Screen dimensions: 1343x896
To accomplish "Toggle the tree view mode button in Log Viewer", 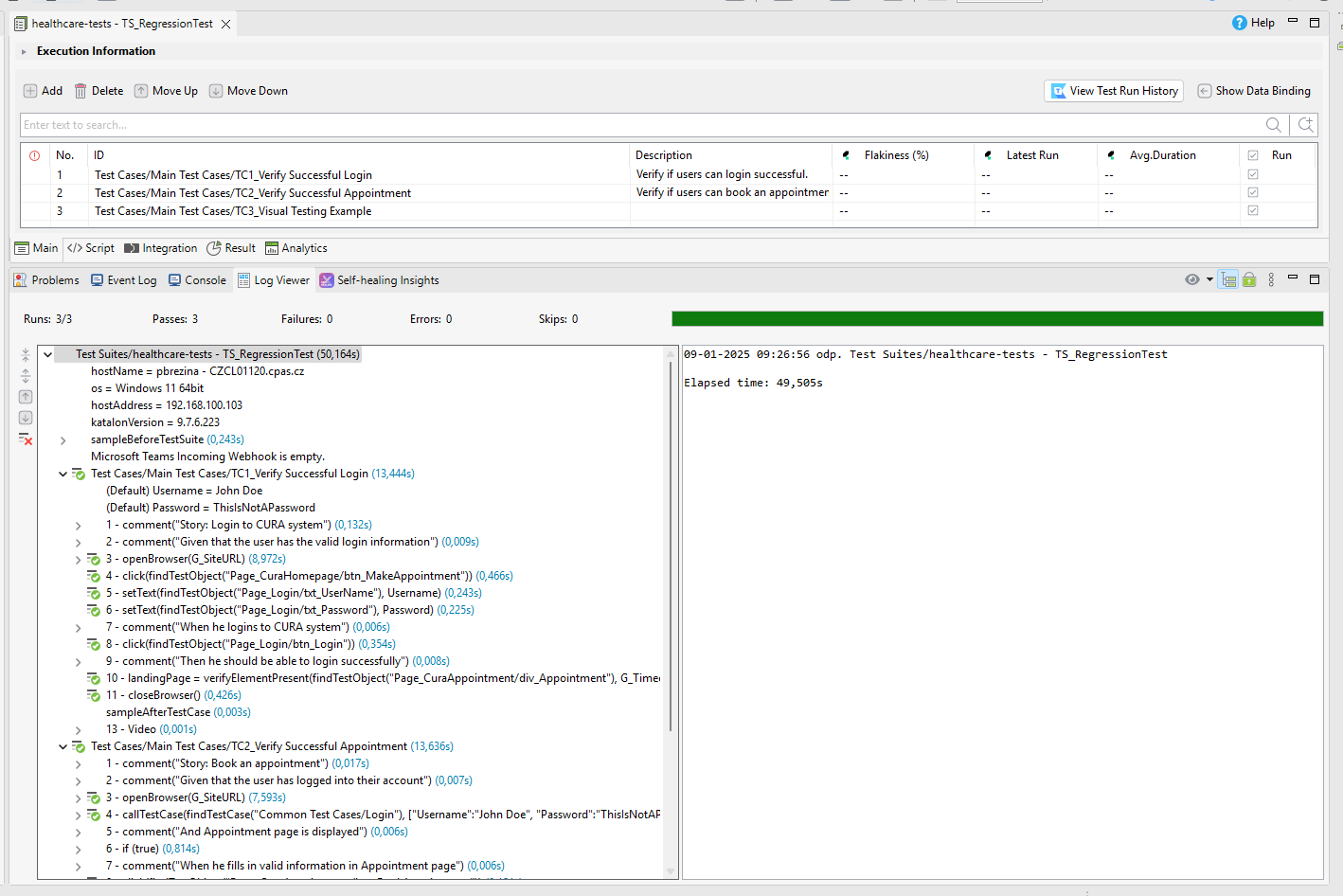I will 1228,279.
